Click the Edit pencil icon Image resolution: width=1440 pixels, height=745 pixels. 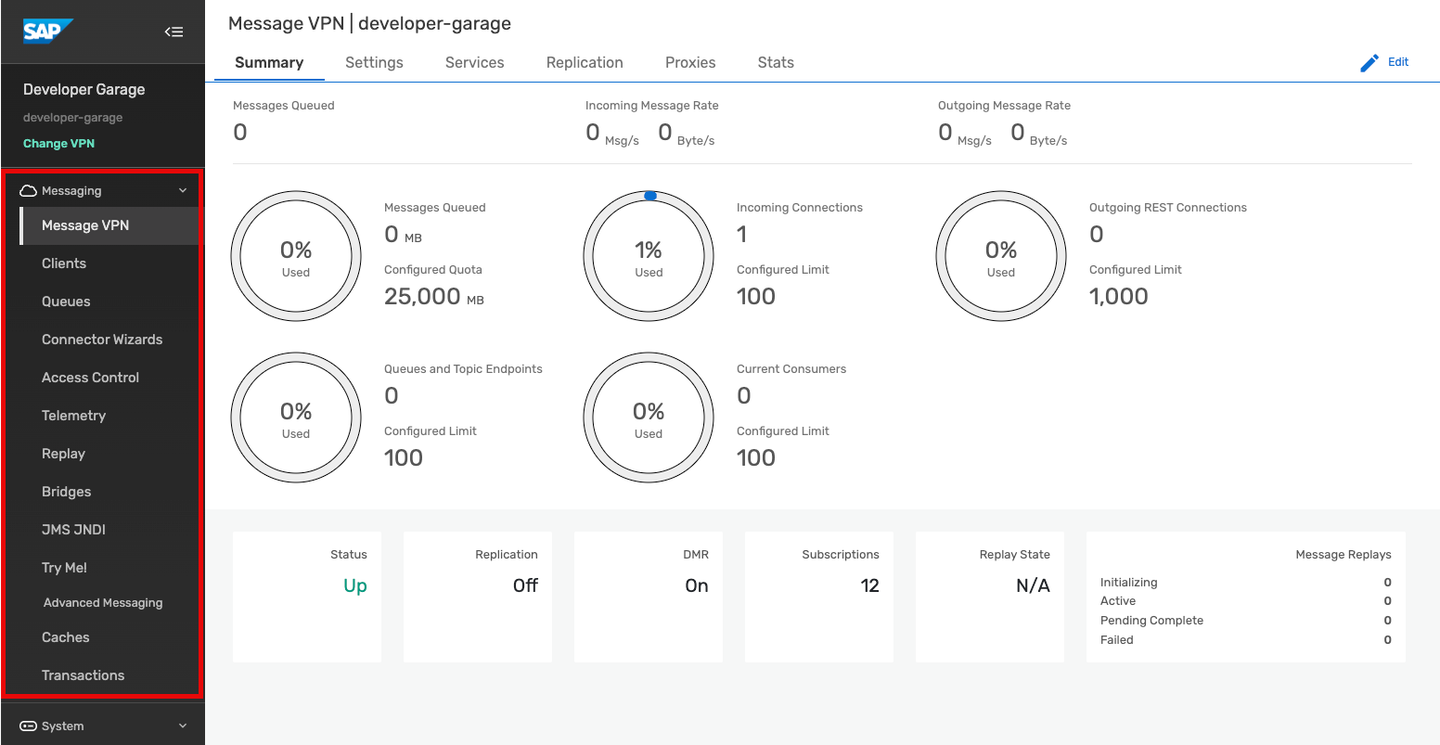click(x=1370, y=63)
